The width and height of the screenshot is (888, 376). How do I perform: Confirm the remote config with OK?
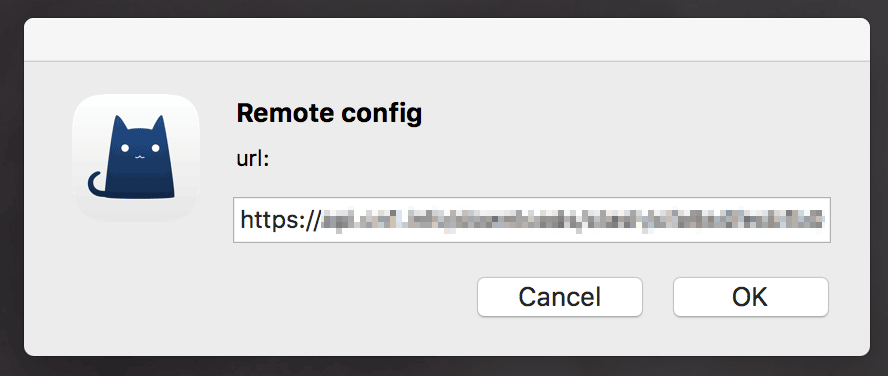(x=750, y=297)
